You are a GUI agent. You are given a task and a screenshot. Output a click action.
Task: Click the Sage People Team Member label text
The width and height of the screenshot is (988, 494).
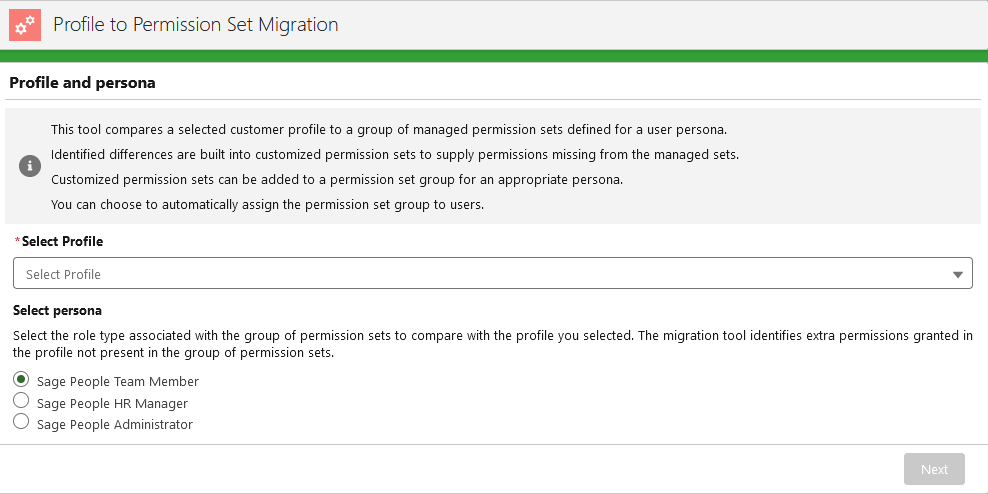tap(118, 382)
